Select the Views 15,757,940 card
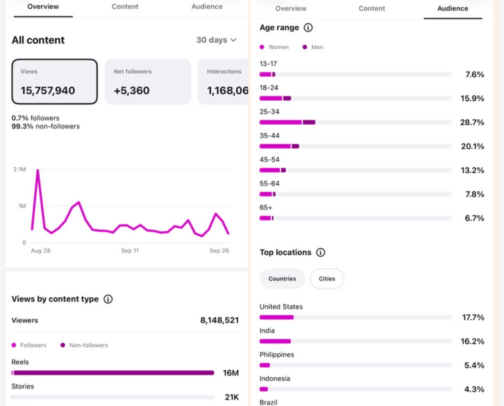The width and height of the screenshot is (504, 406). 55,82
